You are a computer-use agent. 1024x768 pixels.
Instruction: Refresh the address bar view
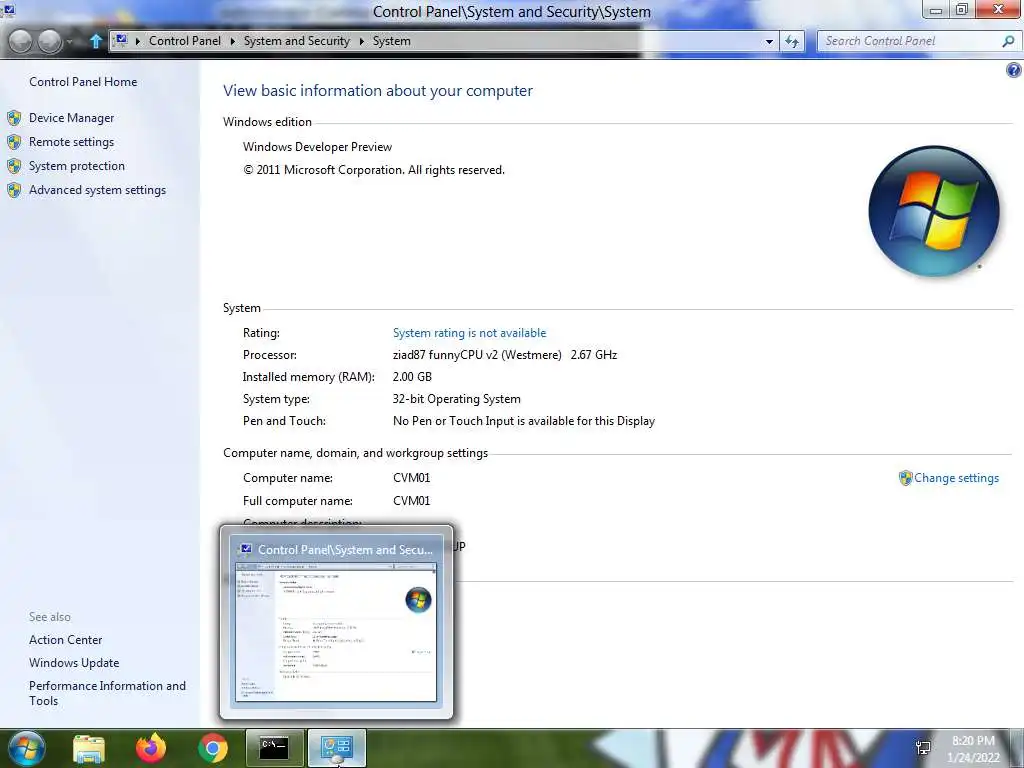click(792, 42)
